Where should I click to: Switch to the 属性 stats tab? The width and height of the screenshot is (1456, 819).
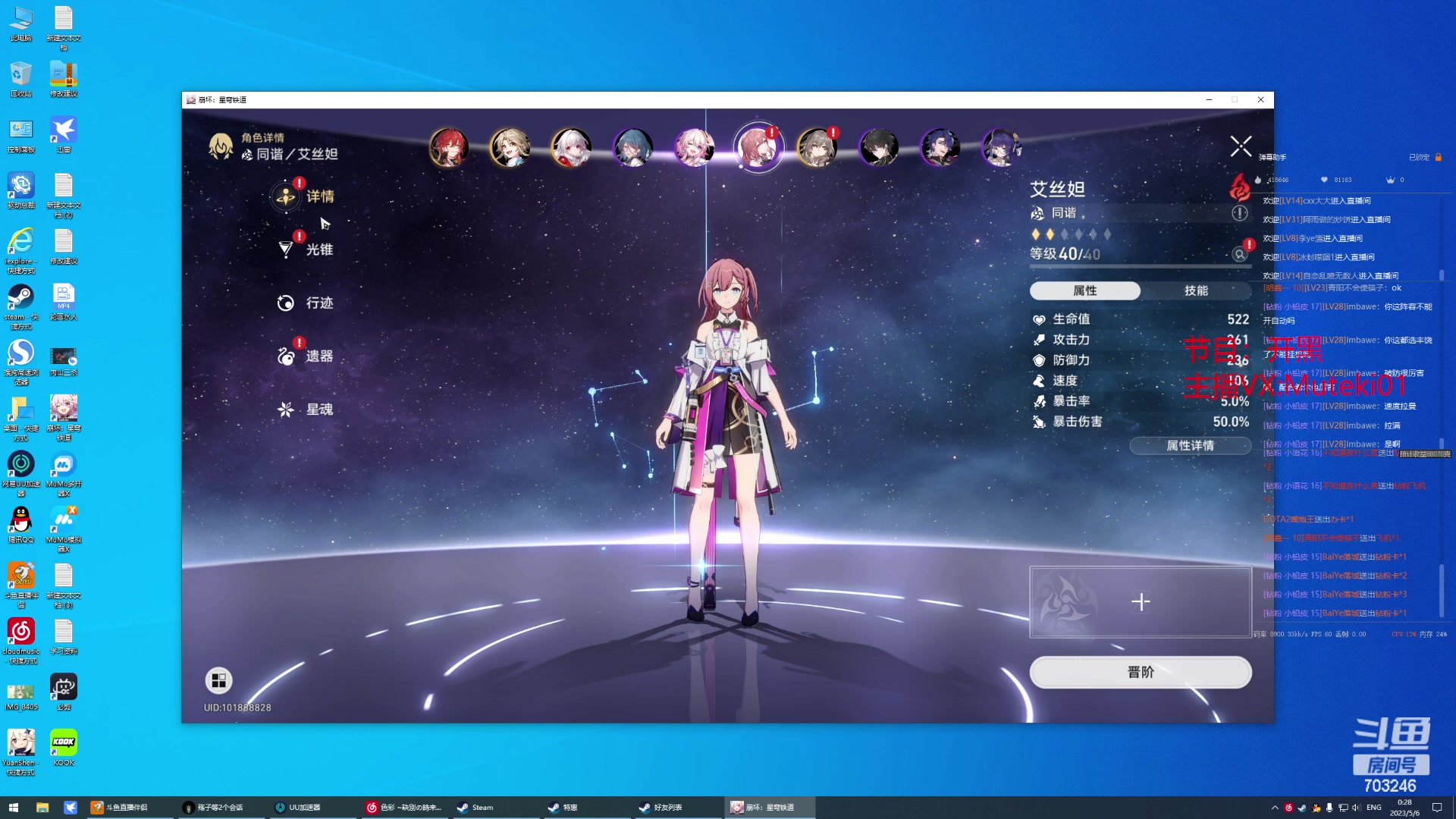point(1085,290)
